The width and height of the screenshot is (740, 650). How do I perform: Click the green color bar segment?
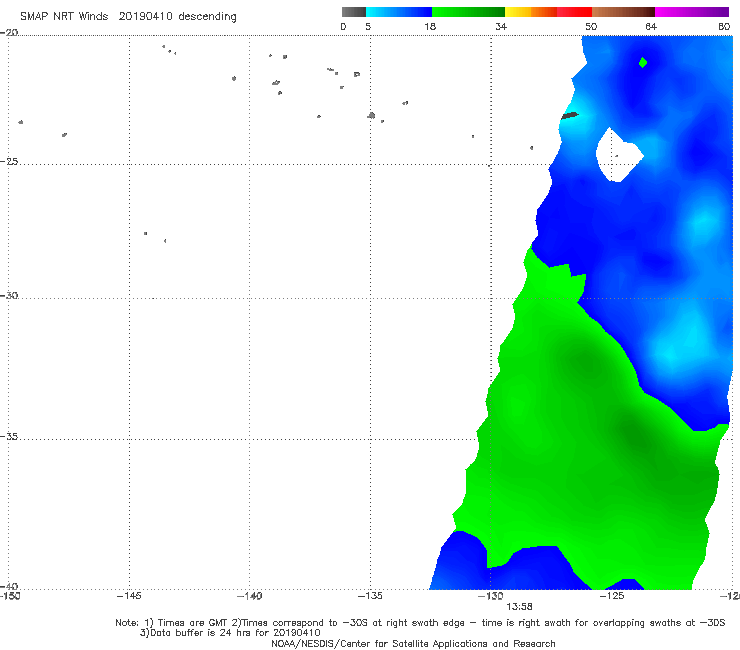[x=468, y=12]
